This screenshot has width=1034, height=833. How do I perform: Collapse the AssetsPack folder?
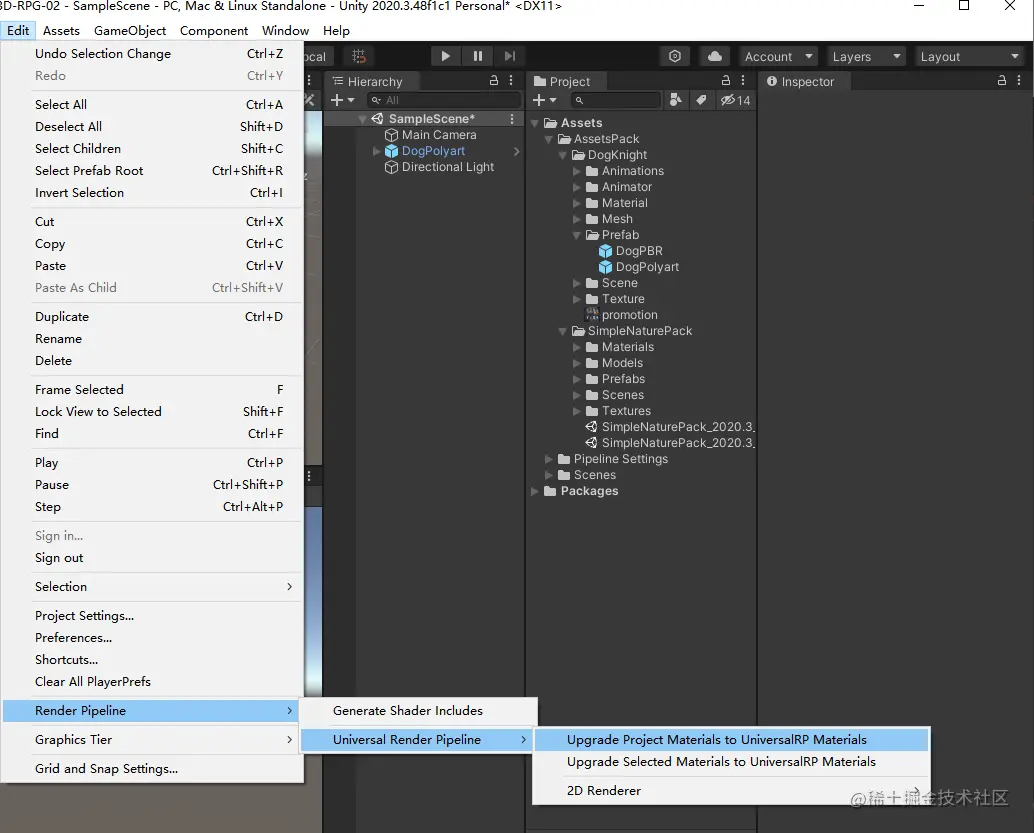pos(549,139)
